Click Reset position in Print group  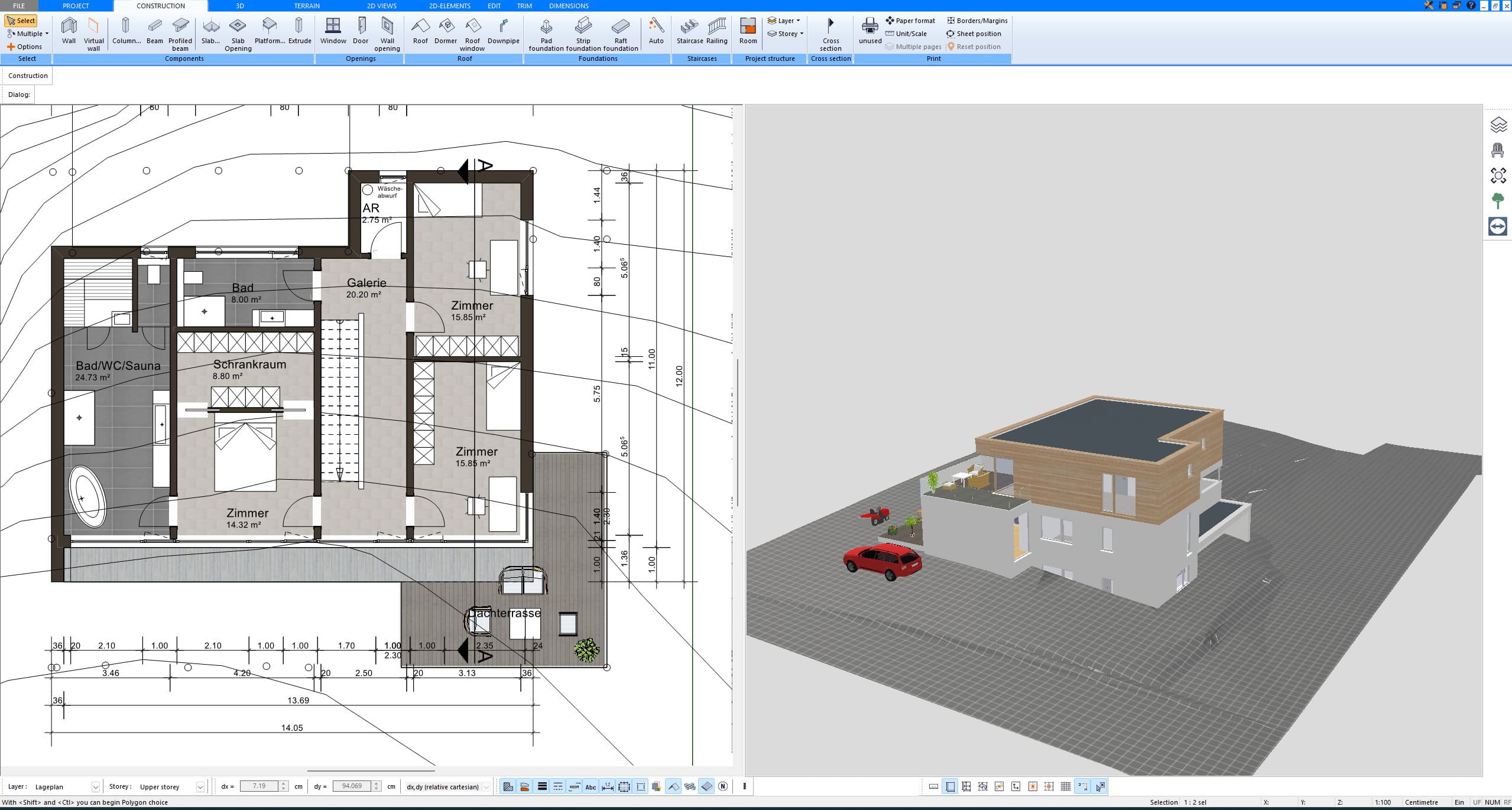tap(975, 46)
